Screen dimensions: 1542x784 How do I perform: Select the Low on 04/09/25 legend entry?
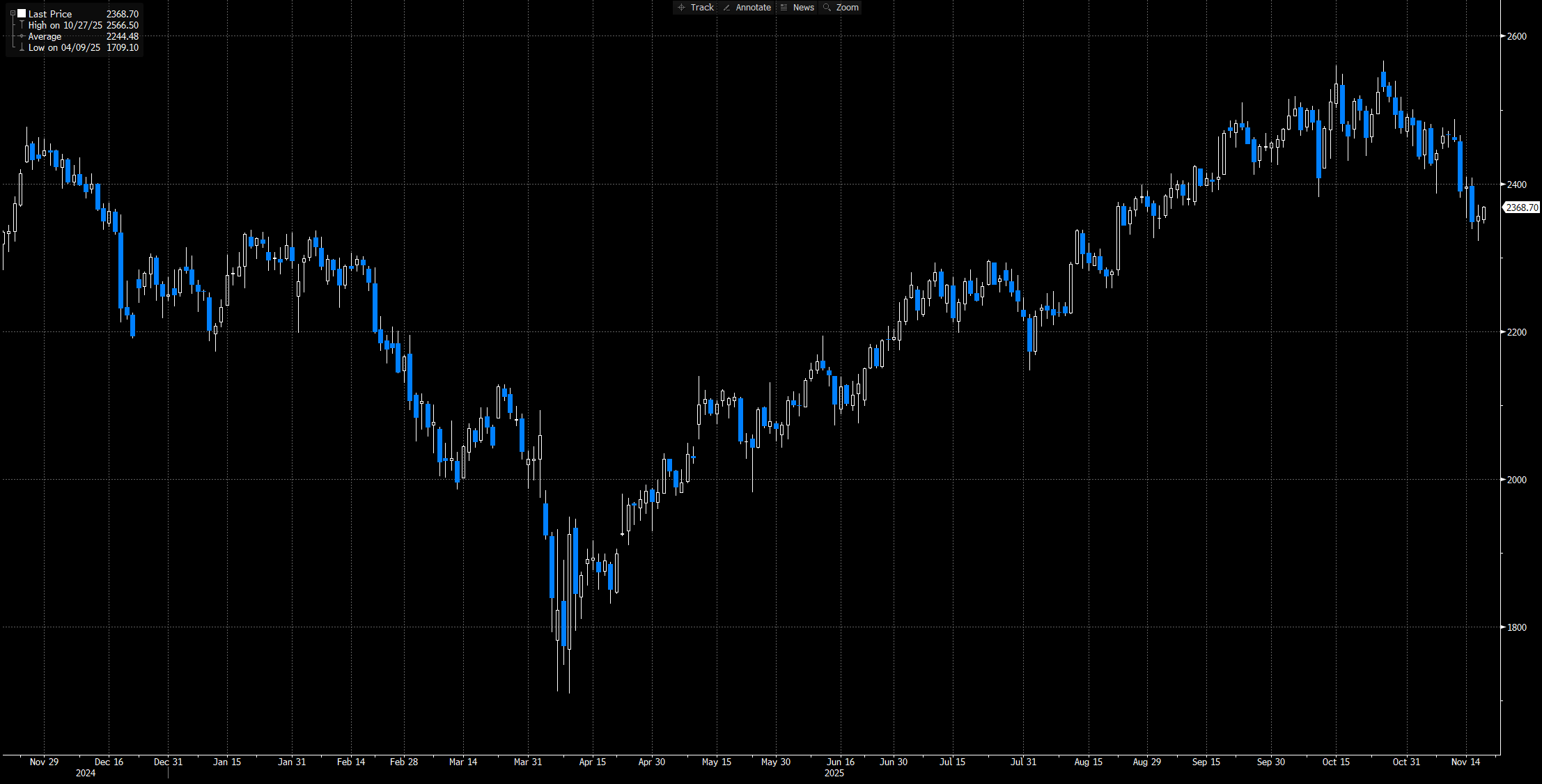pos(64,47)
